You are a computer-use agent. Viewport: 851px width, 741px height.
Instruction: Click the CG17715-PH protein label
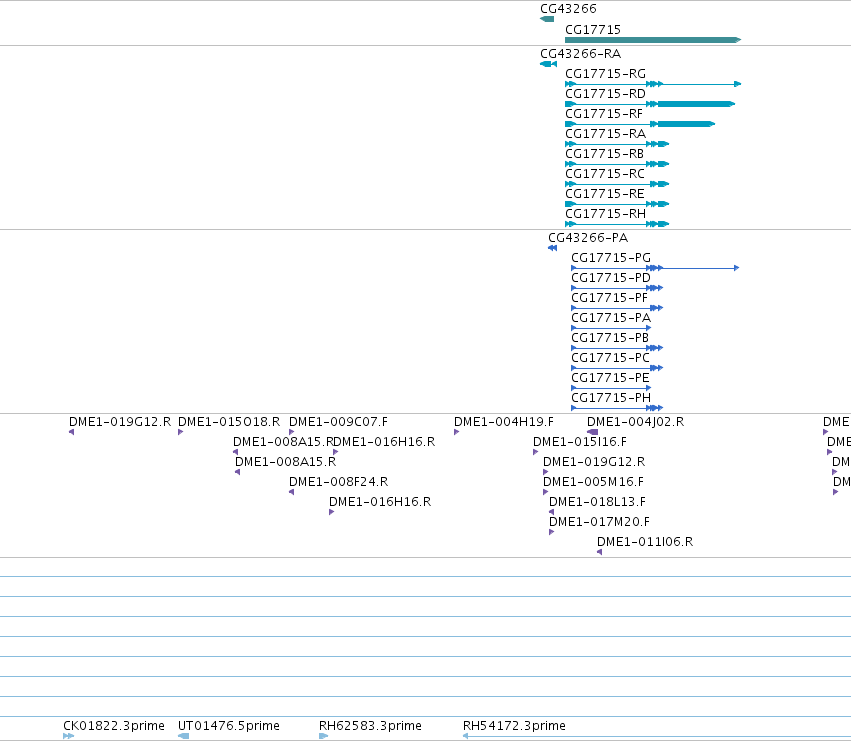(x=611, y=398)
